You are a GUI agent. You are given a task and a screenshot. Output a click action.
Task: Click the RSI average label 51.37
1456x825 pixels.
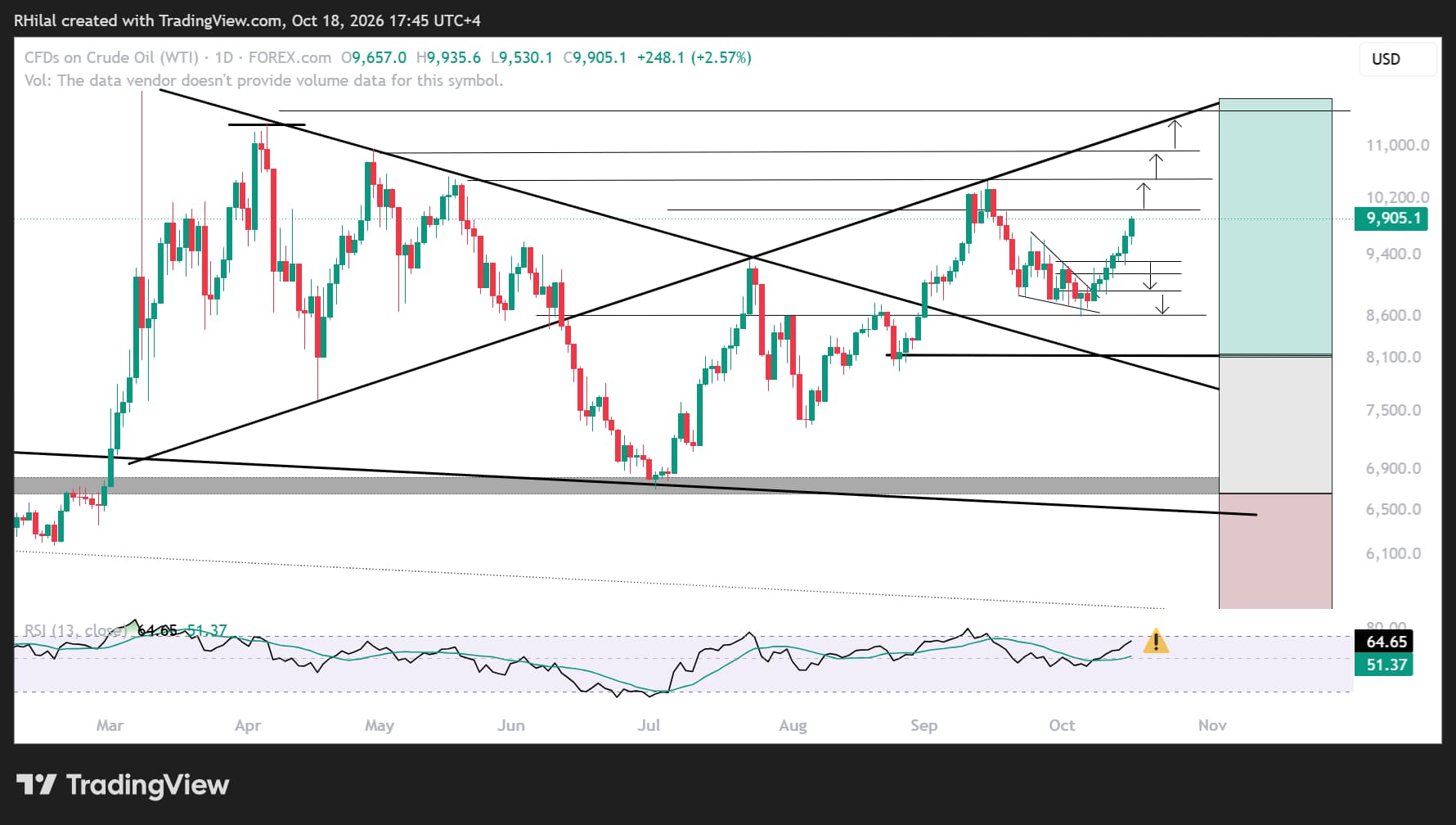[x=1385, y=665]
